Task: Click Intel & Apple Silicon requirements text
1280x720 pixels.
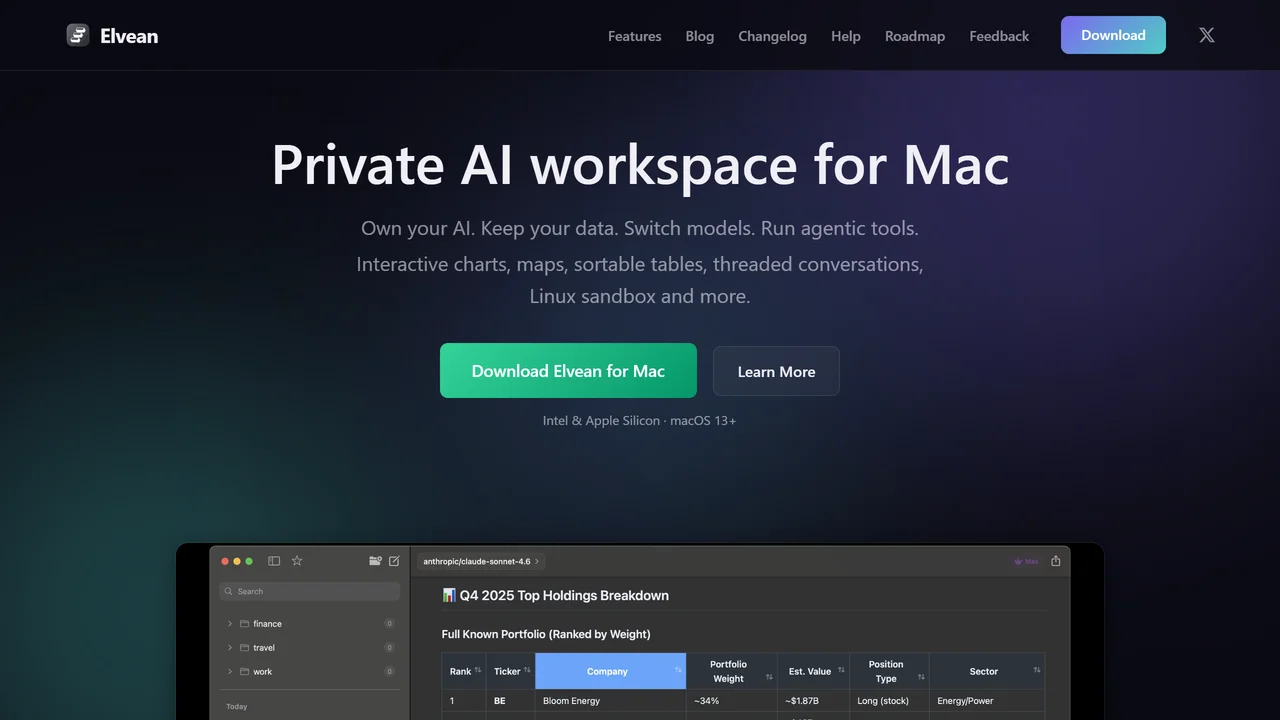Action: 640,420
